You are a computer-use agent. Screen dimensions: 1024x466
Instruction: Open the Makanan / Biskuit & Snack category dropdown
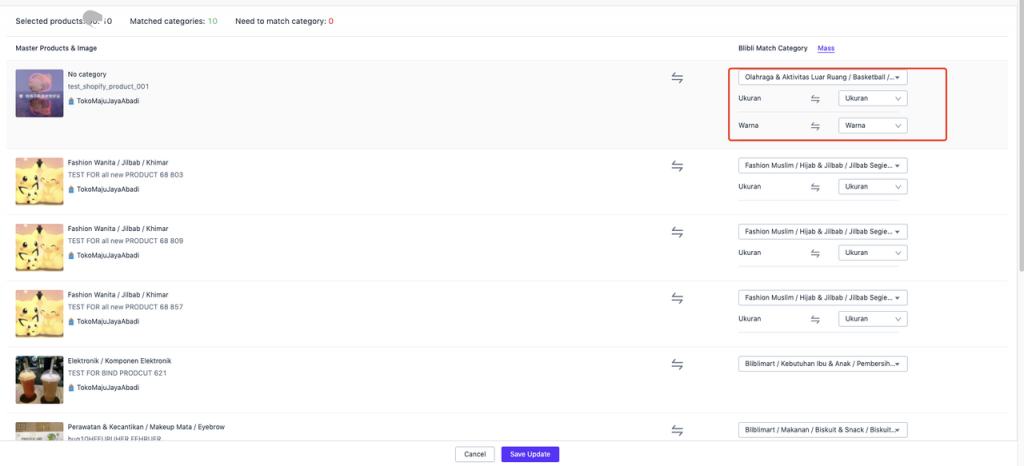823,430
